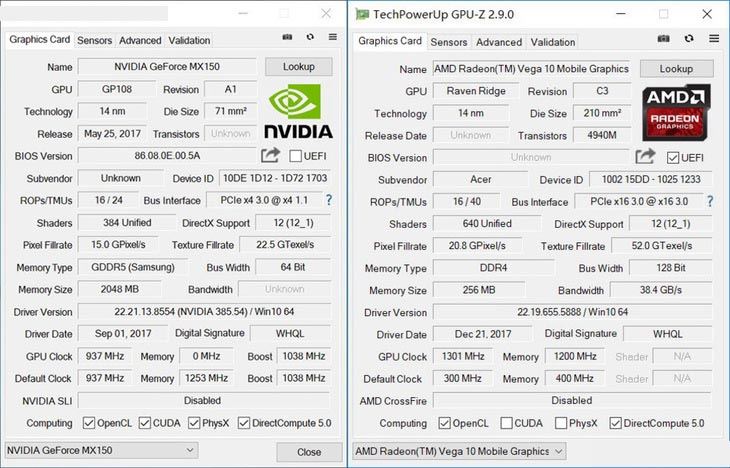
Task: Take a screenshot in the NVIDIA window
Action: (x=287, y=37)
